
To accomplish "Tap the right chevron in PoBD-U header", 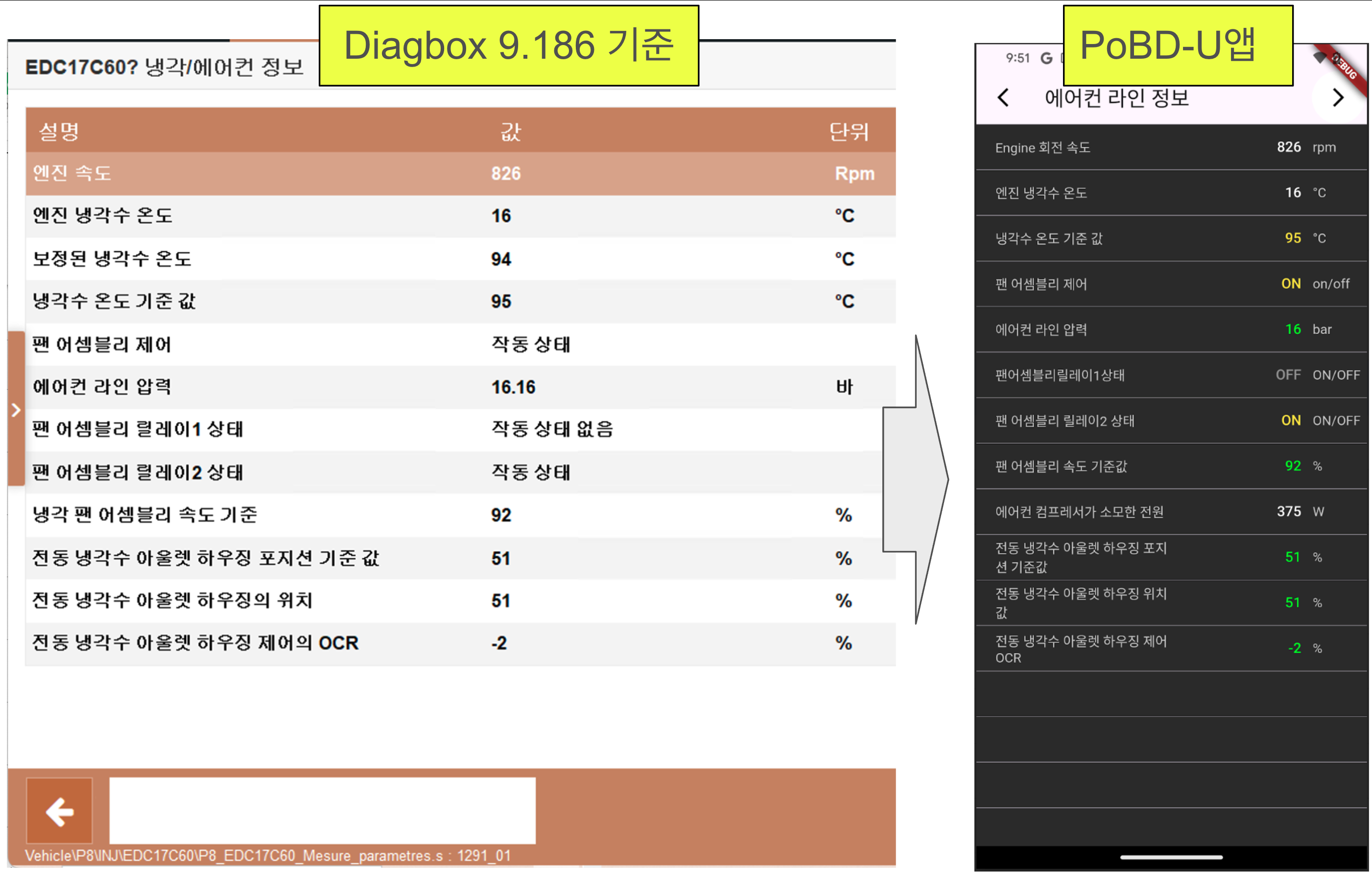I will (1338, 98).
